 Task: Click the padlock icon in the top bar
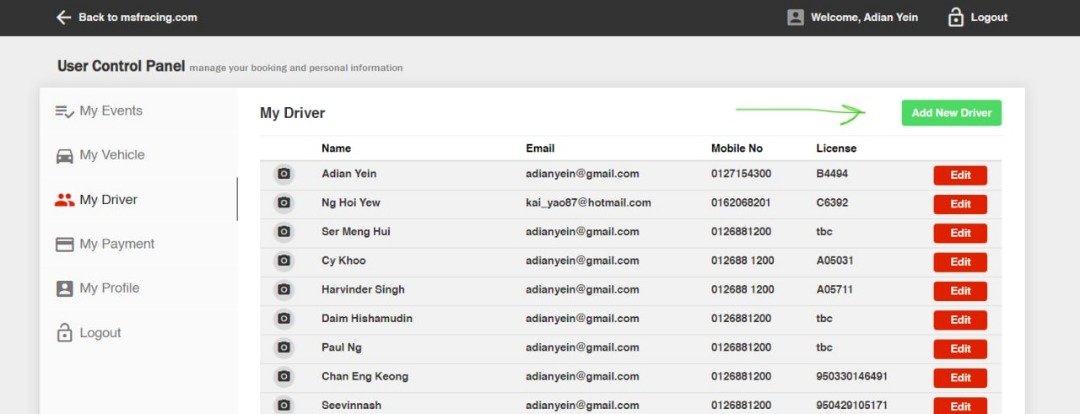pos(955,17)
